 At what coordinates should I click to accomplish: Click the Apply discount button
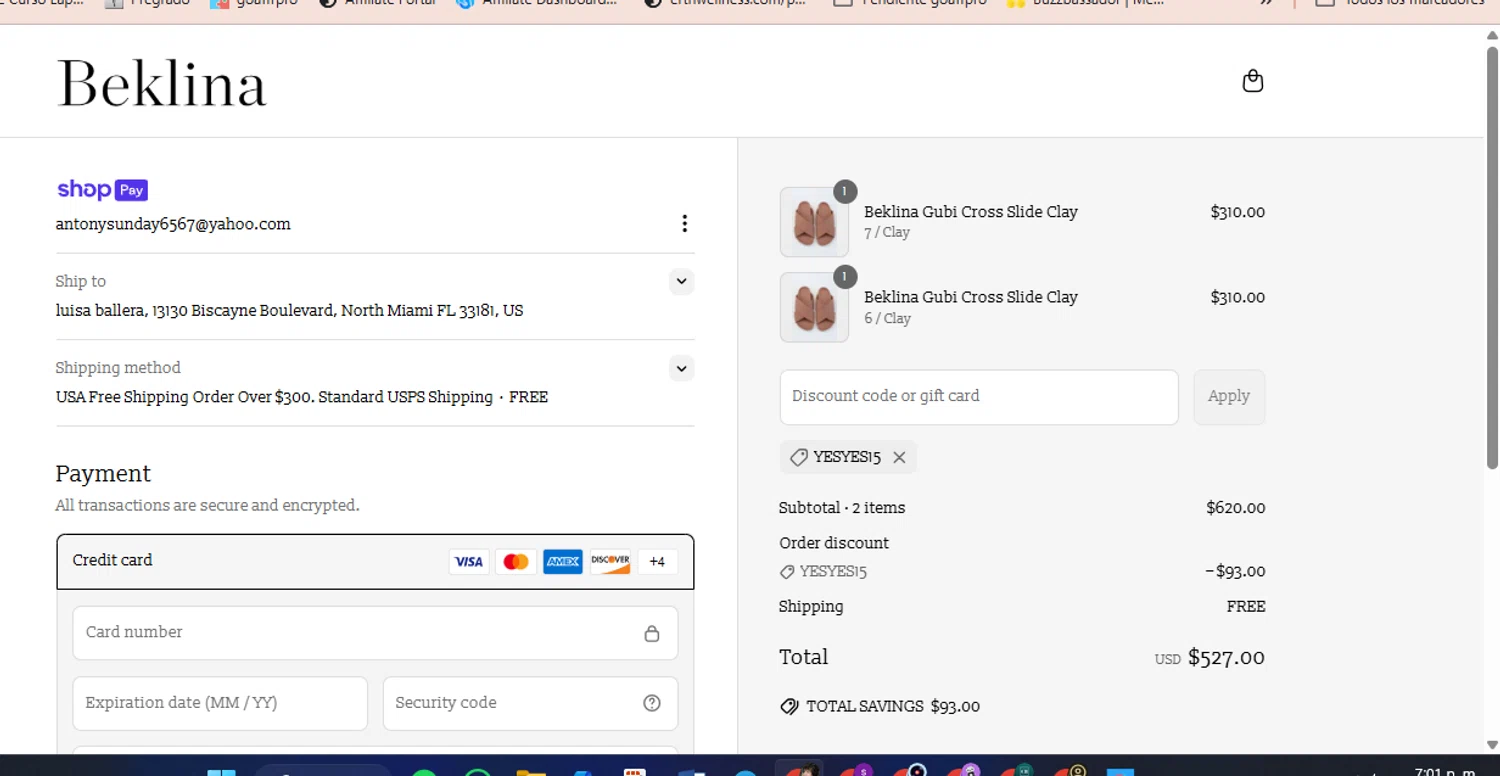1229,397
